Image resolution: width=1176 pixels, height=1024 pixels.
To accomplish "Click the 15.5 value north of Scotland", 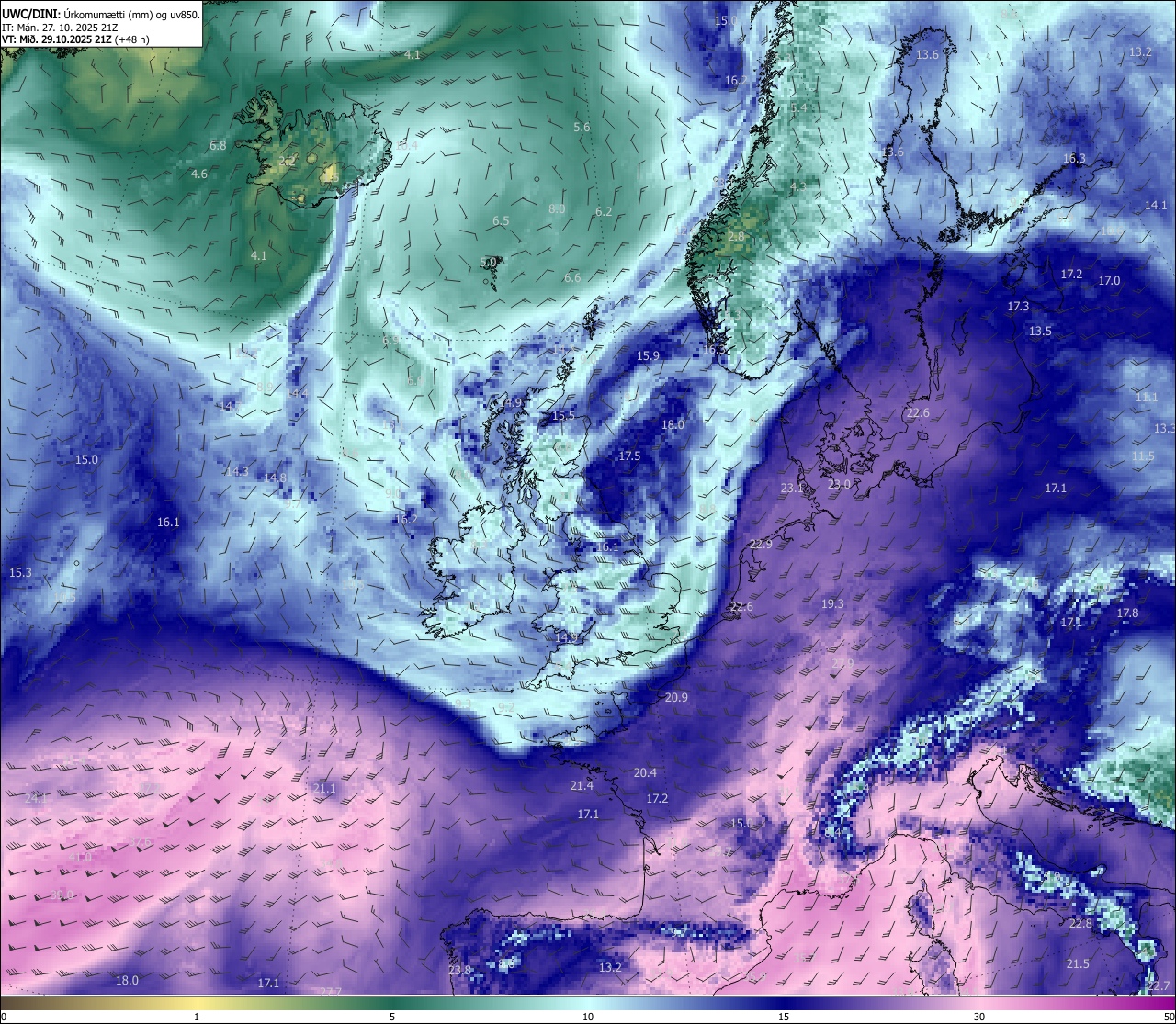I will pyautogui.click(x=563, y=415).
